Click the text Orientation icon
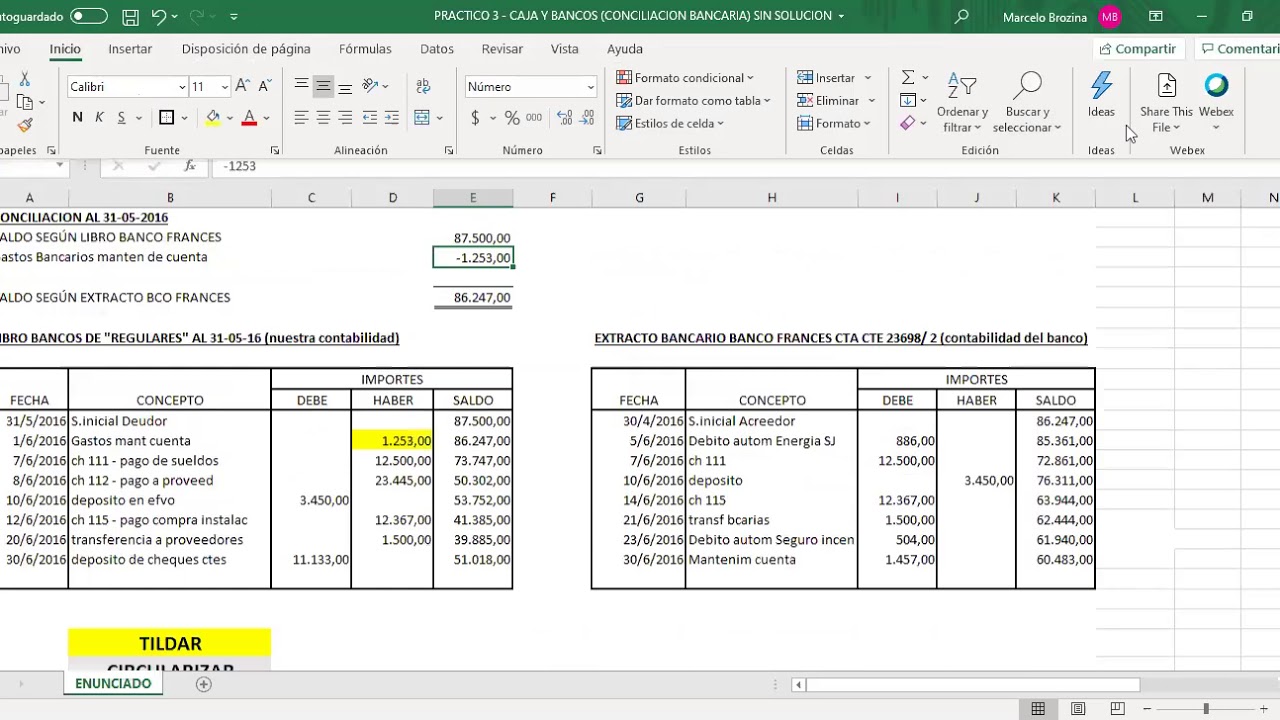1280x720 pixels. pos(370,86)
